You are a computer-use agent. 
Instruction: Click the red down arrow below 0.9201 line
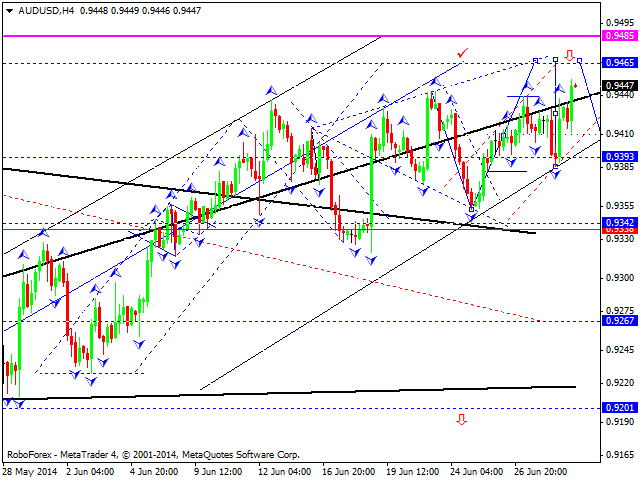click(x=462, y=419)
